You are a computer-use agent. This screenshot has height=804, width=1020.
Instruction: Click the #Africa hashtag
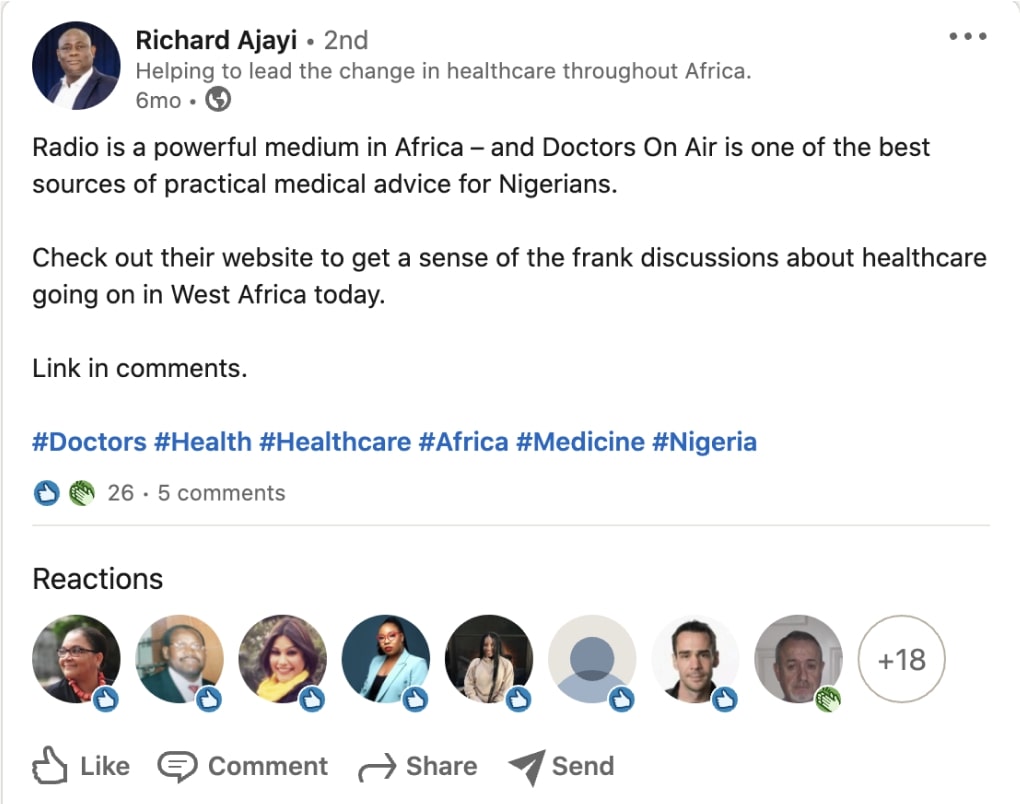[463, 442]
